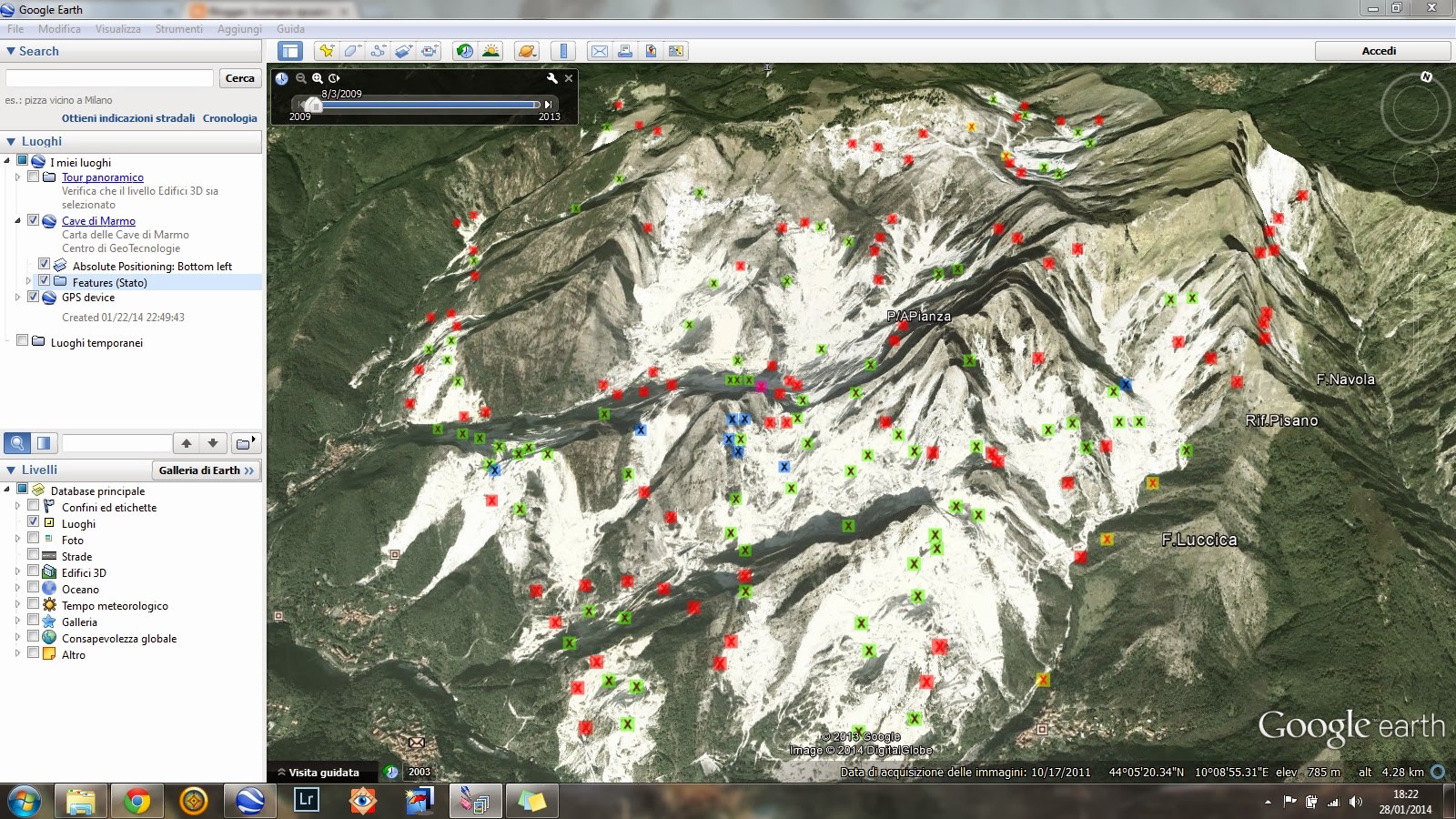
Task: Collapse the Luoghi panel header
Action: point(11,141)
